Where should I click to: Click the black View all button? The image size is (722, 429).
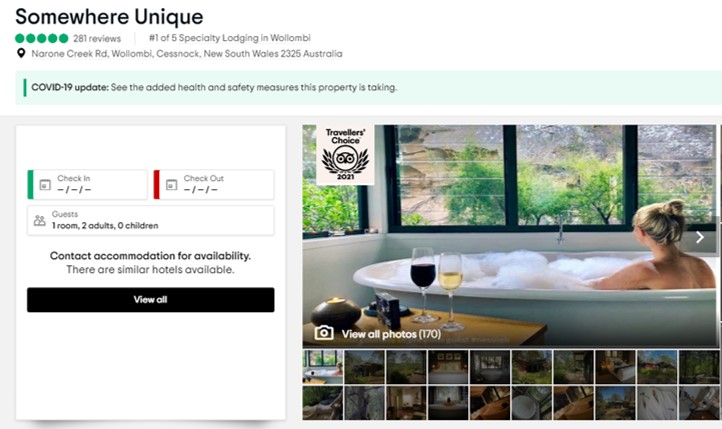click(x=151, y=300)
